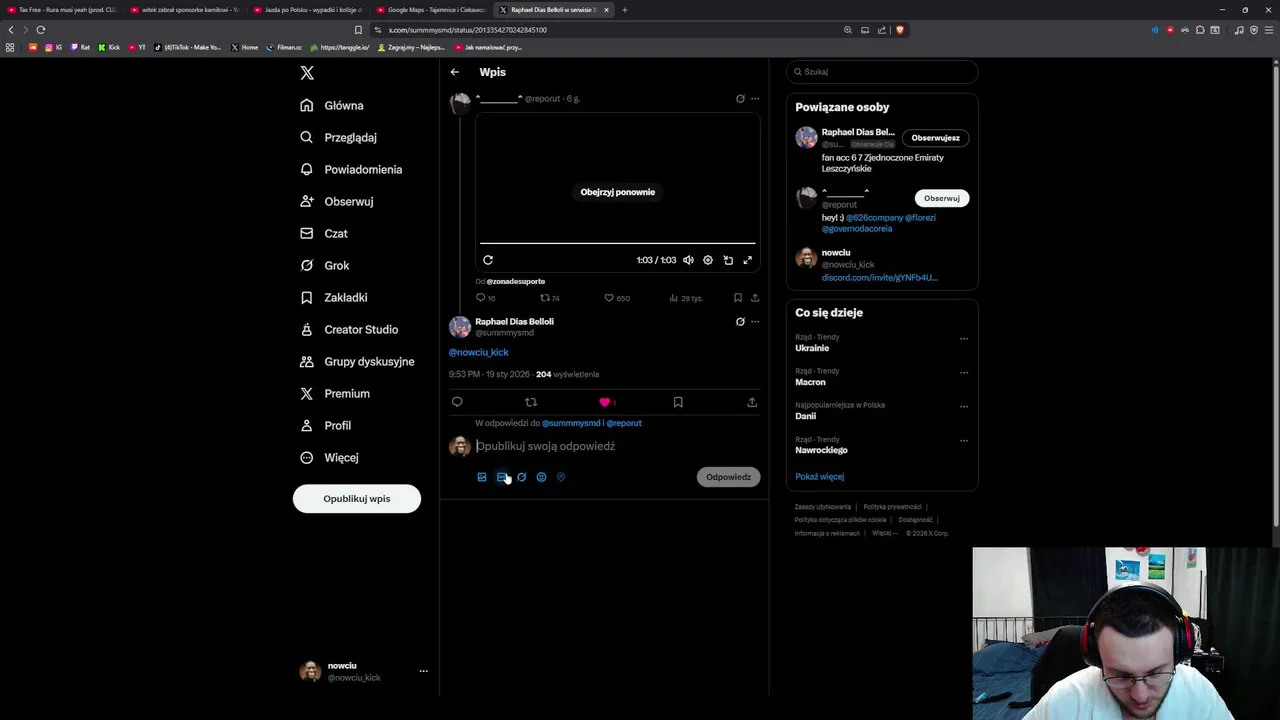The height and width of the screenshot is (720, 1280).
Task: Open Obserwuj in the sidebar
Action: point(336,201)
